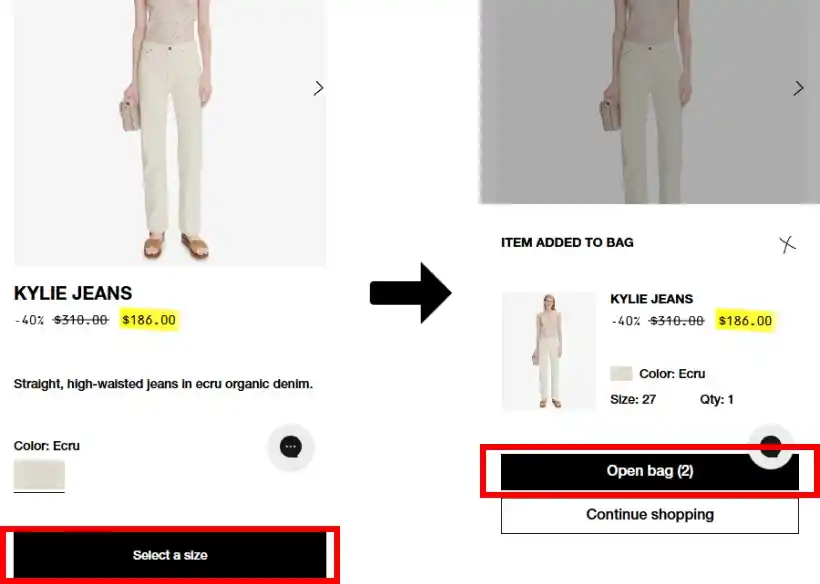Click the highlighted $186.00 price in bag panel
Viewport: 820px width, 584px height.
pos(745,321)
